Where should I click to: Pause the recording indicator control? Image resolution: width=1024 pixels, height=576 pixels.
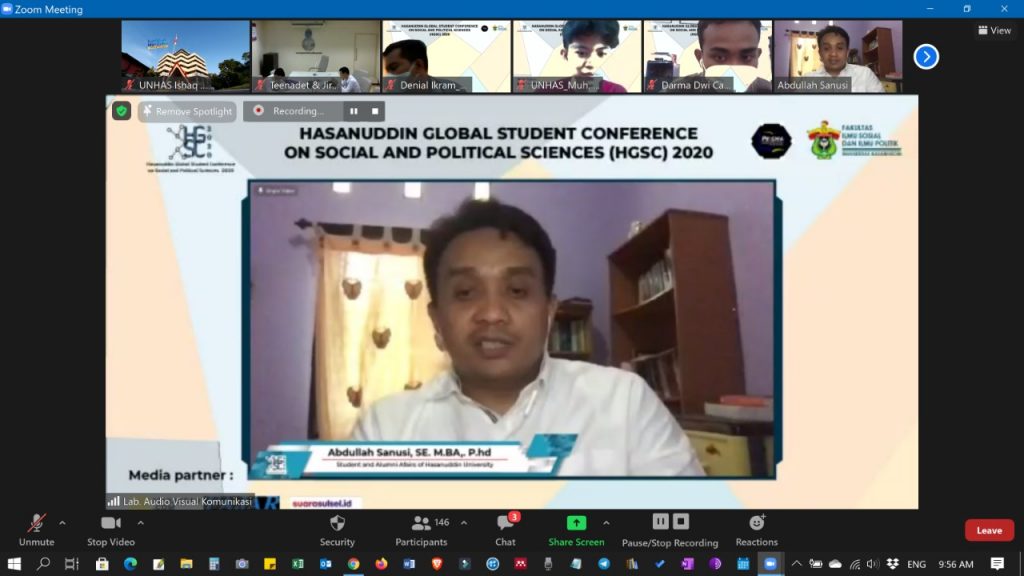click(355, 111)
